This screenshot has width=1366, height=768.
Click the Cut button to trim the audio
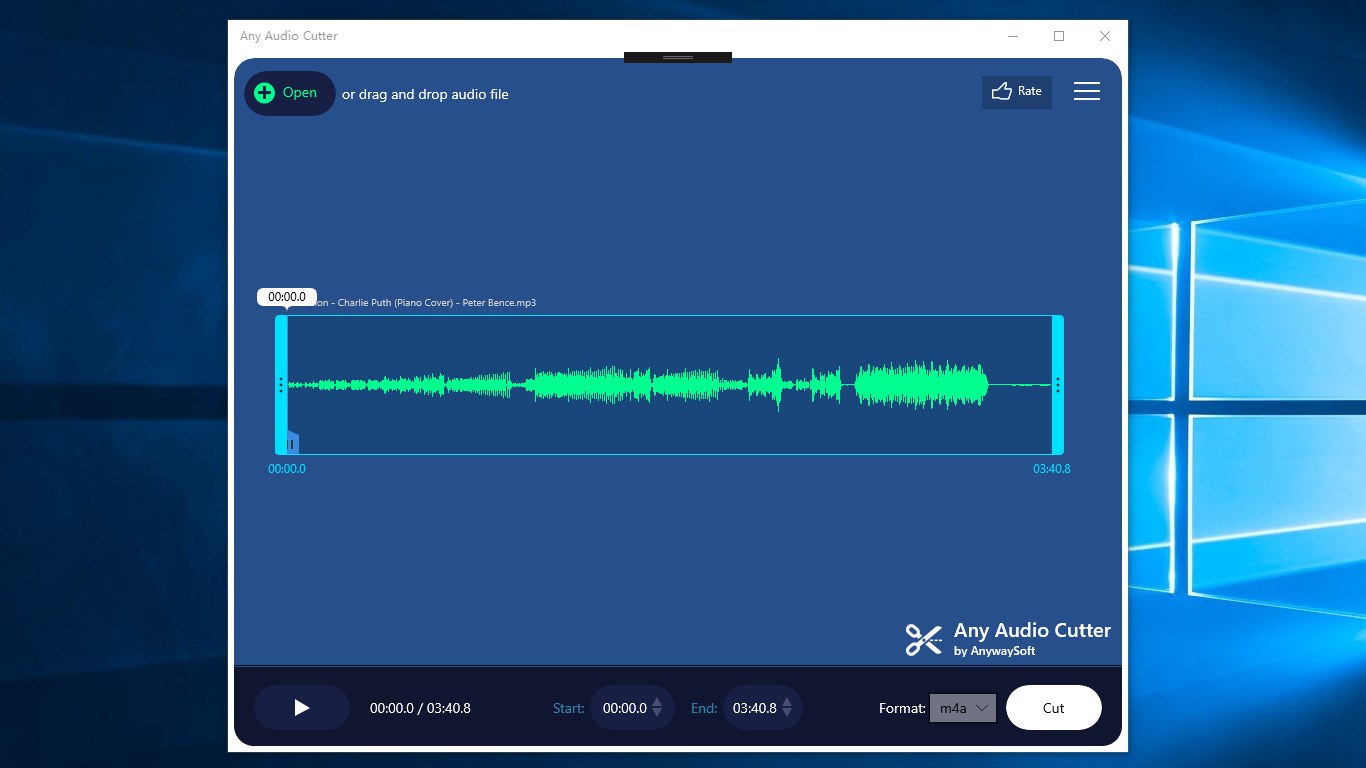click(1053, 707)
